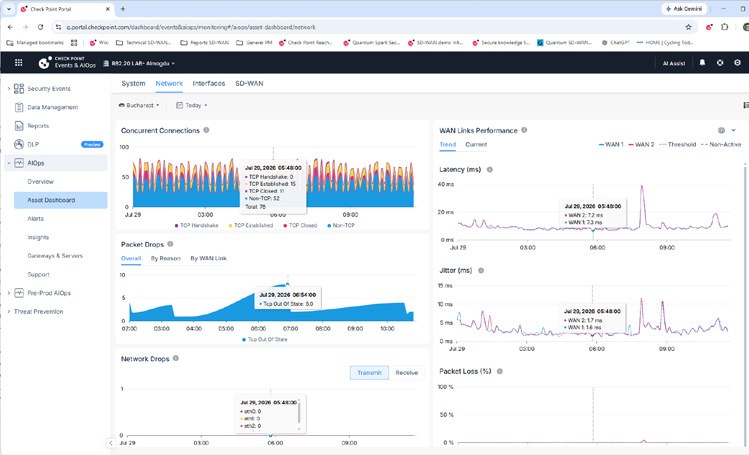Click the Security Events sidebar icon

point(19,88)
